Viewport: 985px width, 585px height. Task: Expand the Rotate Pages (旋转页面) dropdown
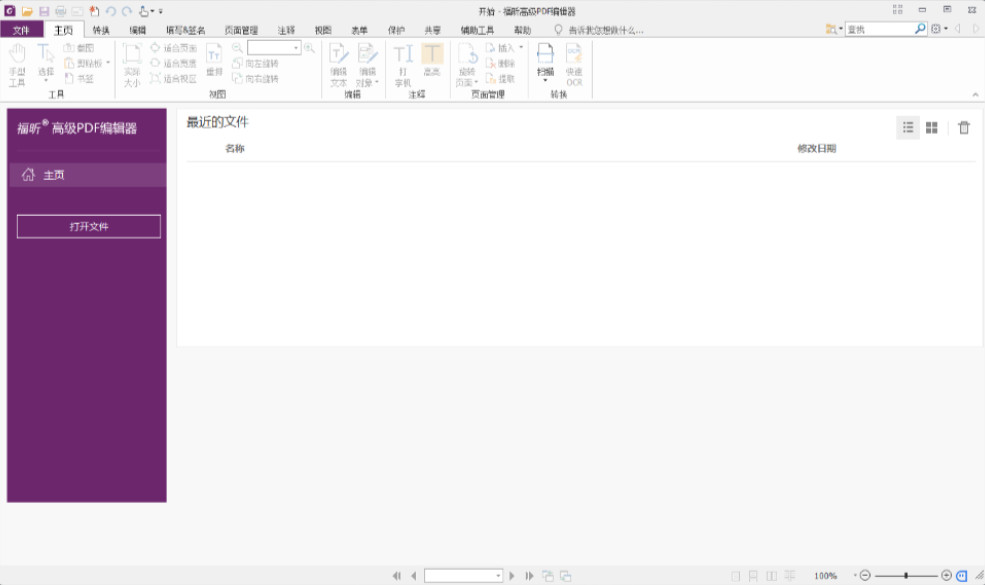pyautogui.click(x=476, y=83)
